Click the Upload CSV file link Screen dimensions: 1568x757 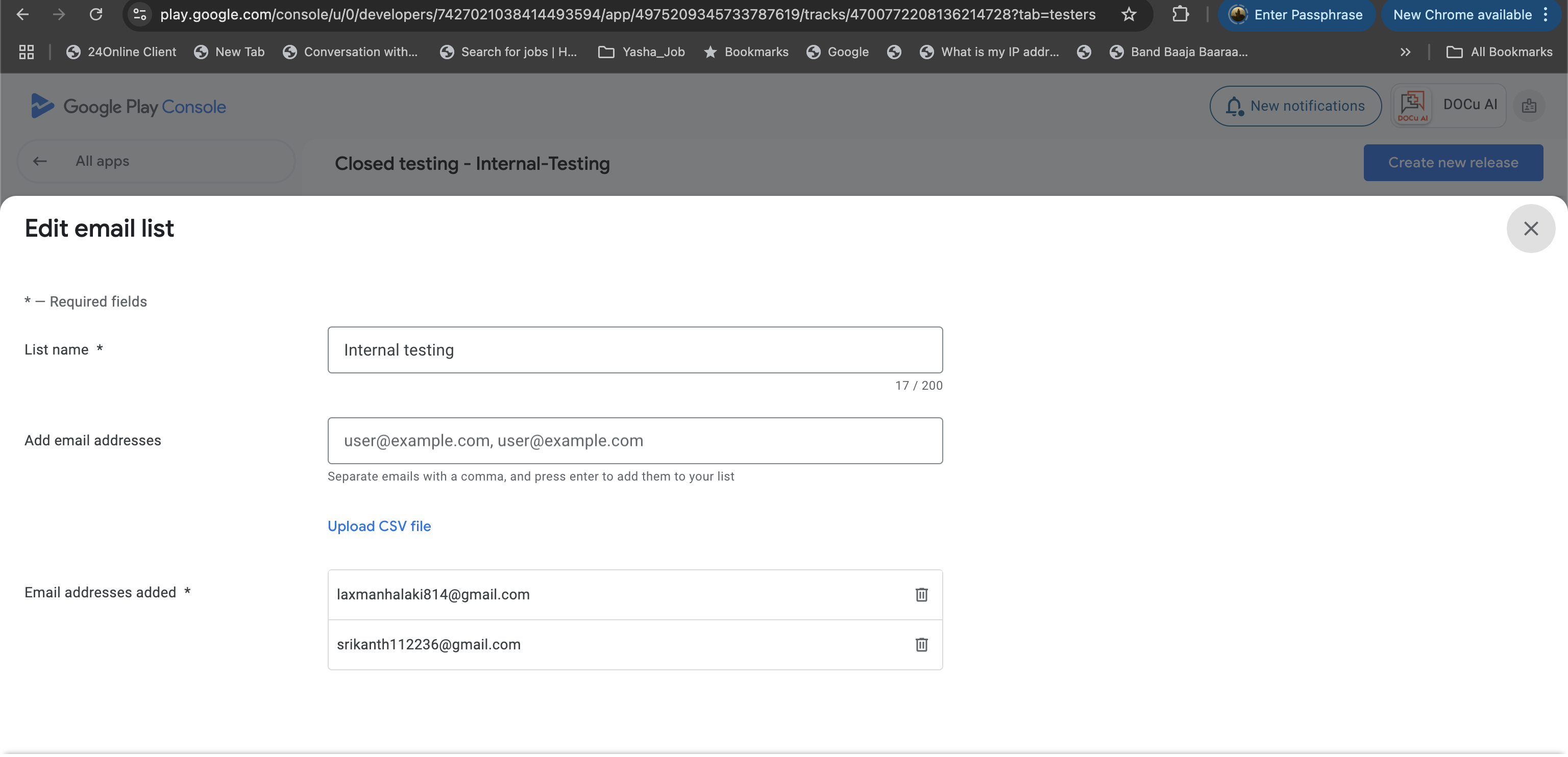tap(379, 526)
